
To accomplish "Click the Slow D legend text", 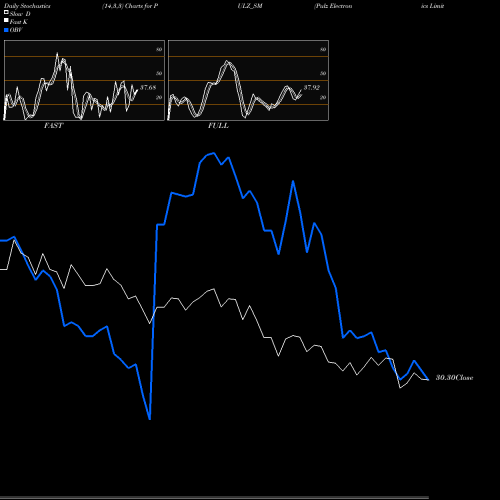I will pyautogui.click(x=20, y=14).
